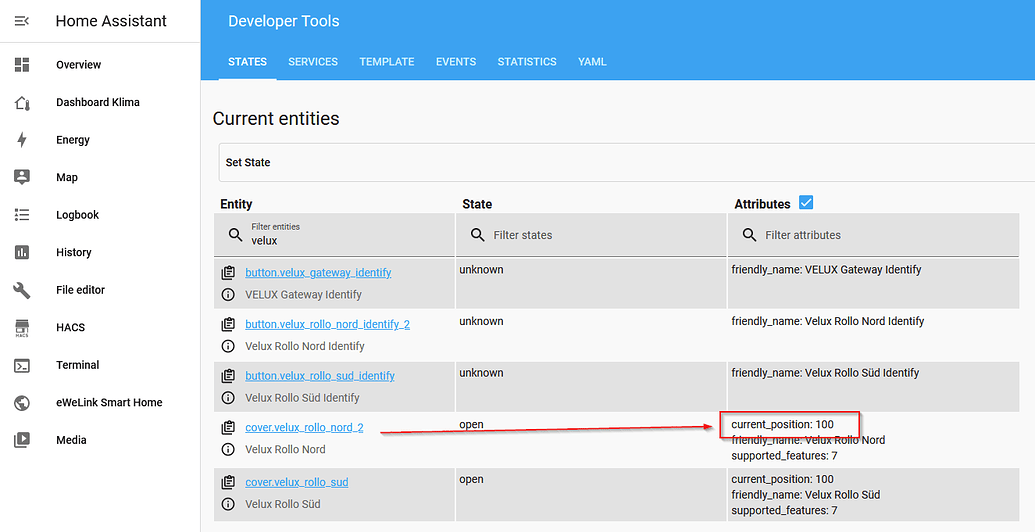This screenshot has height=532, width=1035.
Task: Click the Overview dashboard icon
Action: tap(22, 65)
